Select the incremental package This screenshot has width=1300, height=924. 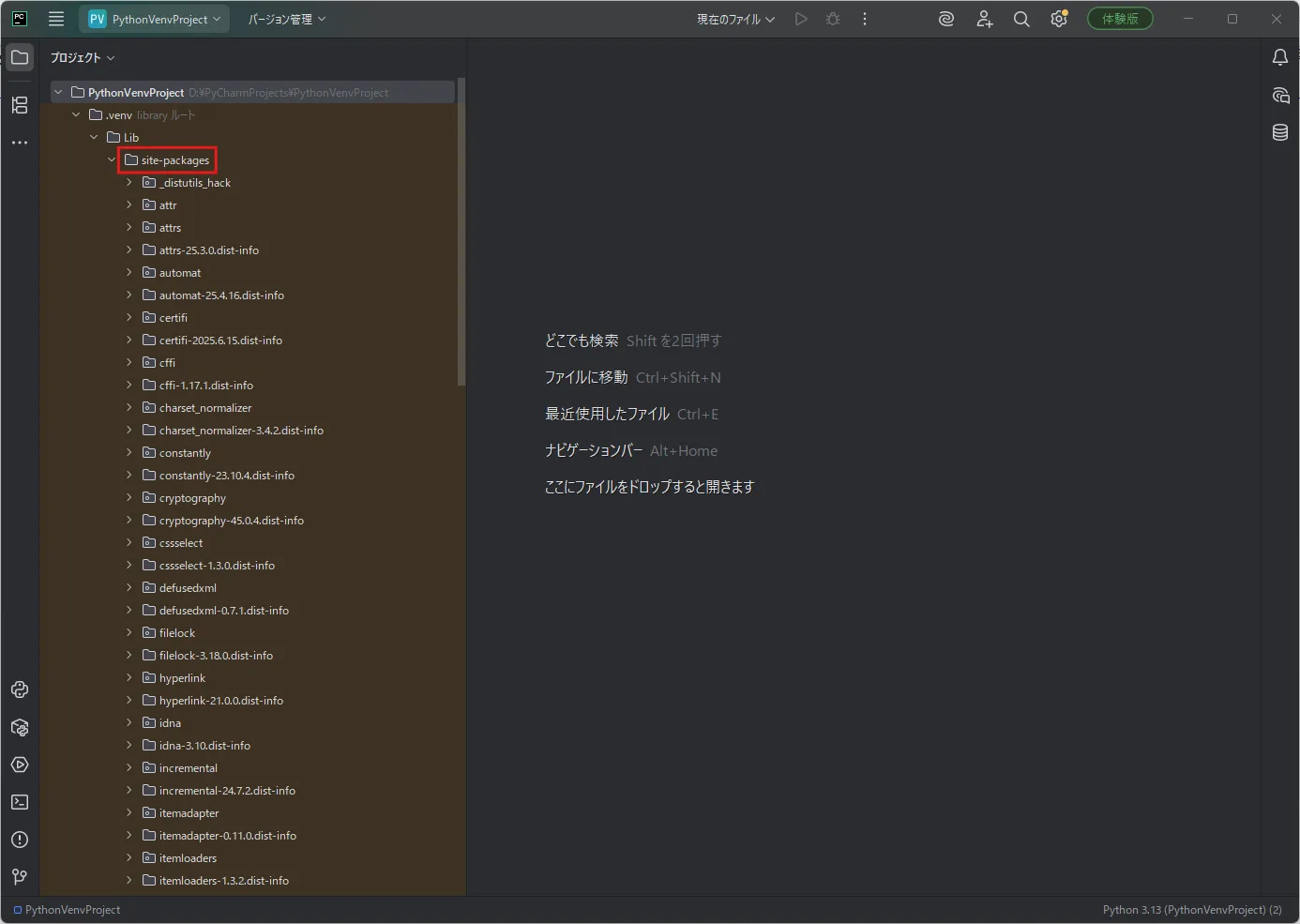pyautogui.click(x=180, y=767)
